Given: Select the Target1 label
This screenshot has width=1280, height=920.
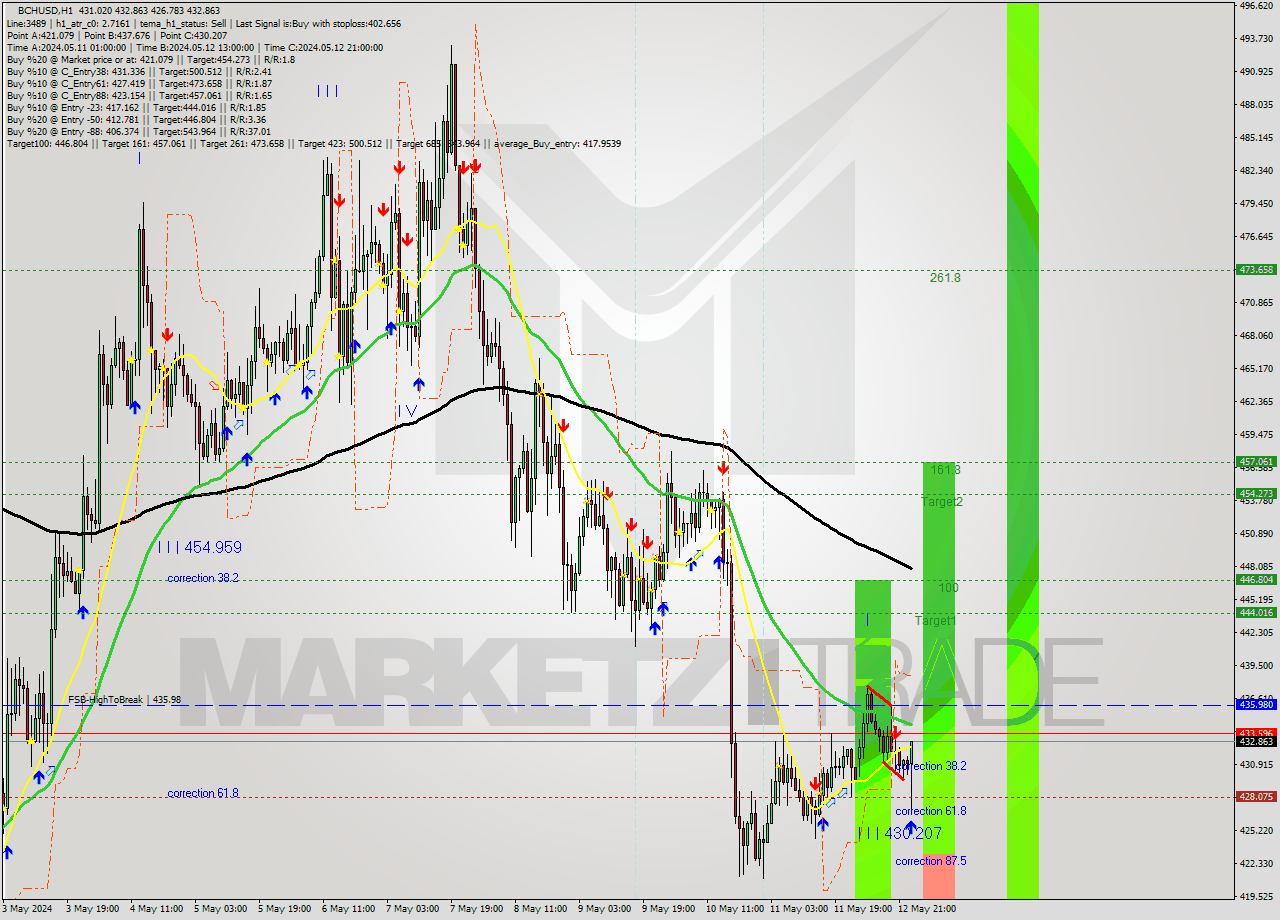Looking at the screenshot, I should tap(936, 621).
